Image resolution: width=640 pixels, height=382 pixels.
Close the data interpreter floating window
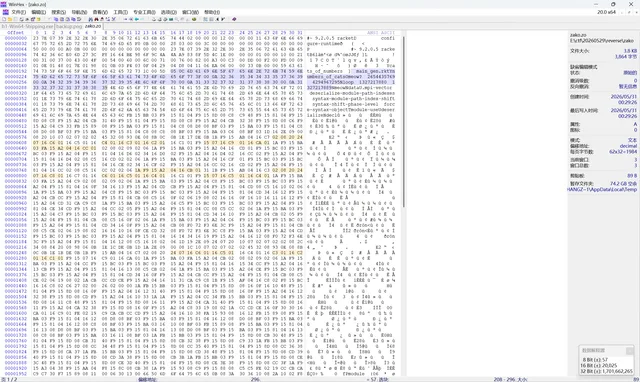tap(630, 351)
